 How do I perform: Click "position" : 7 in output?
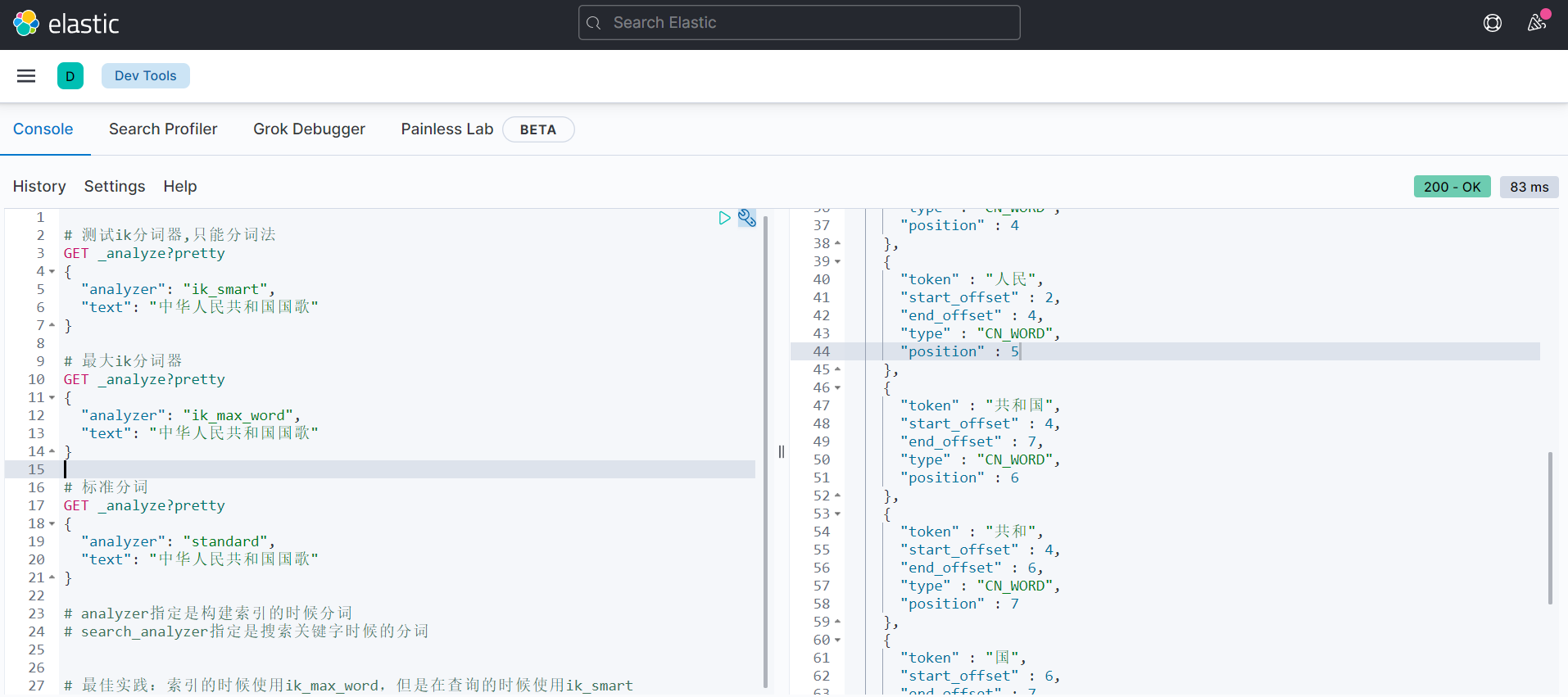pos(959,604)
